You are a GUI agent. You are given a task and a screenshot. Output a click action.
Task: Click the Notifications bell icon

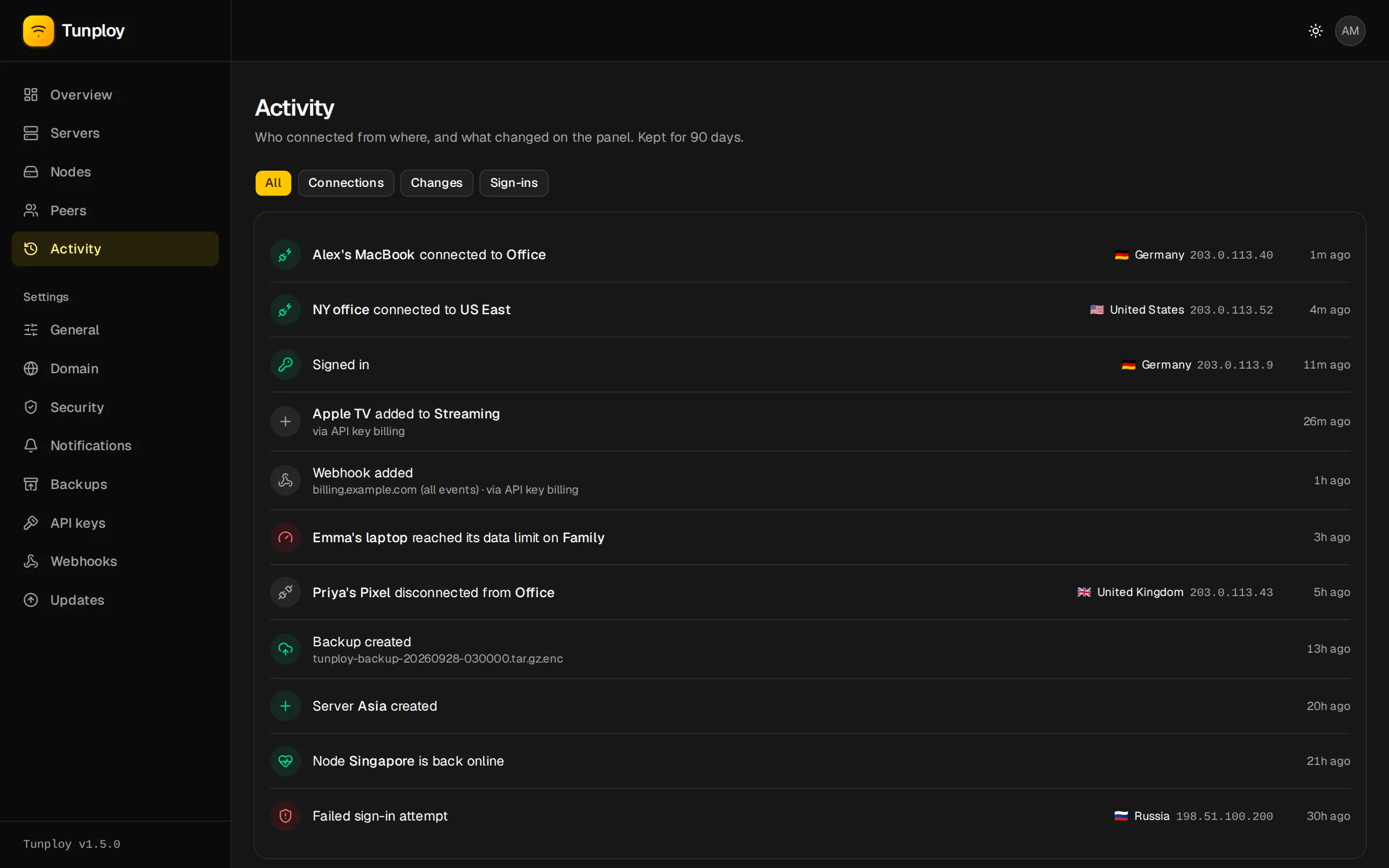[31, 446]
